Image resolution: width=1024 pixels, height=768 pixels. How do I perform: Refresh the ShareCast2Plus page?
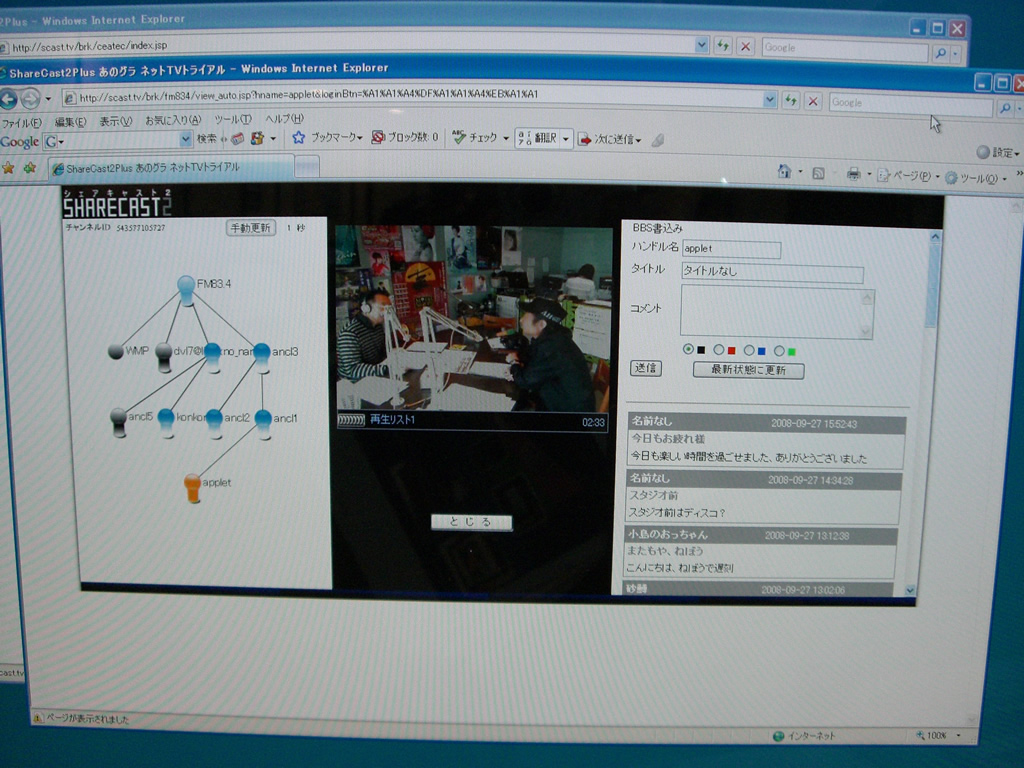pyautogui.click(x=791, y=101)
